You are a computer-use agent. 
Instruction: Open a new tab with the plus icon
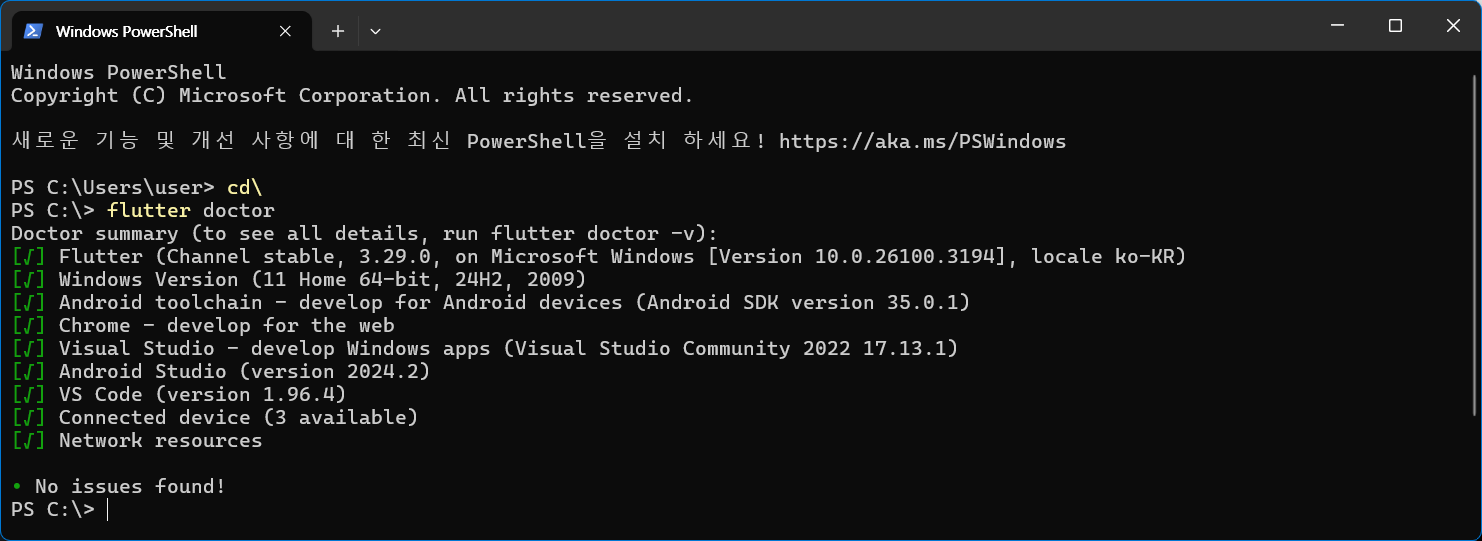coord(338,31)
